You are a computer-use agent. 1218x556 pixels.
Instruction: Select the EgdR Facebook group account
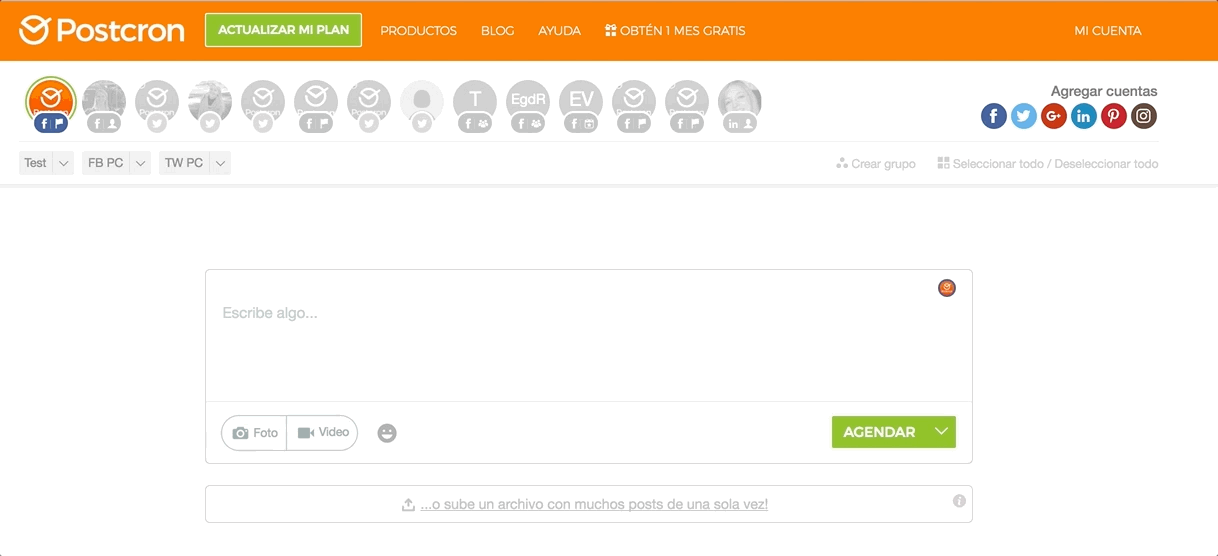point(528,102)
